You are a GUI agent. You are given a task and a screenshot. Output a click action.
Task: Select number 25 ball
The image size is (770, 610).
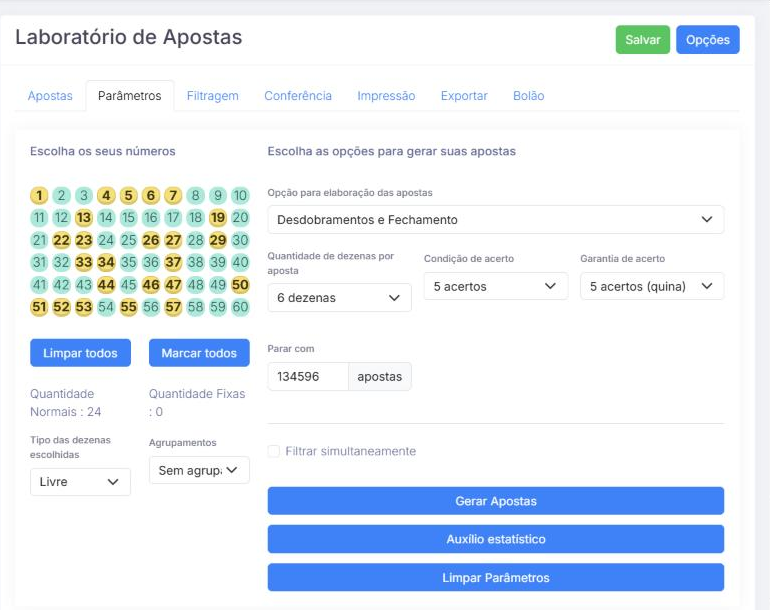pos(129,240)
